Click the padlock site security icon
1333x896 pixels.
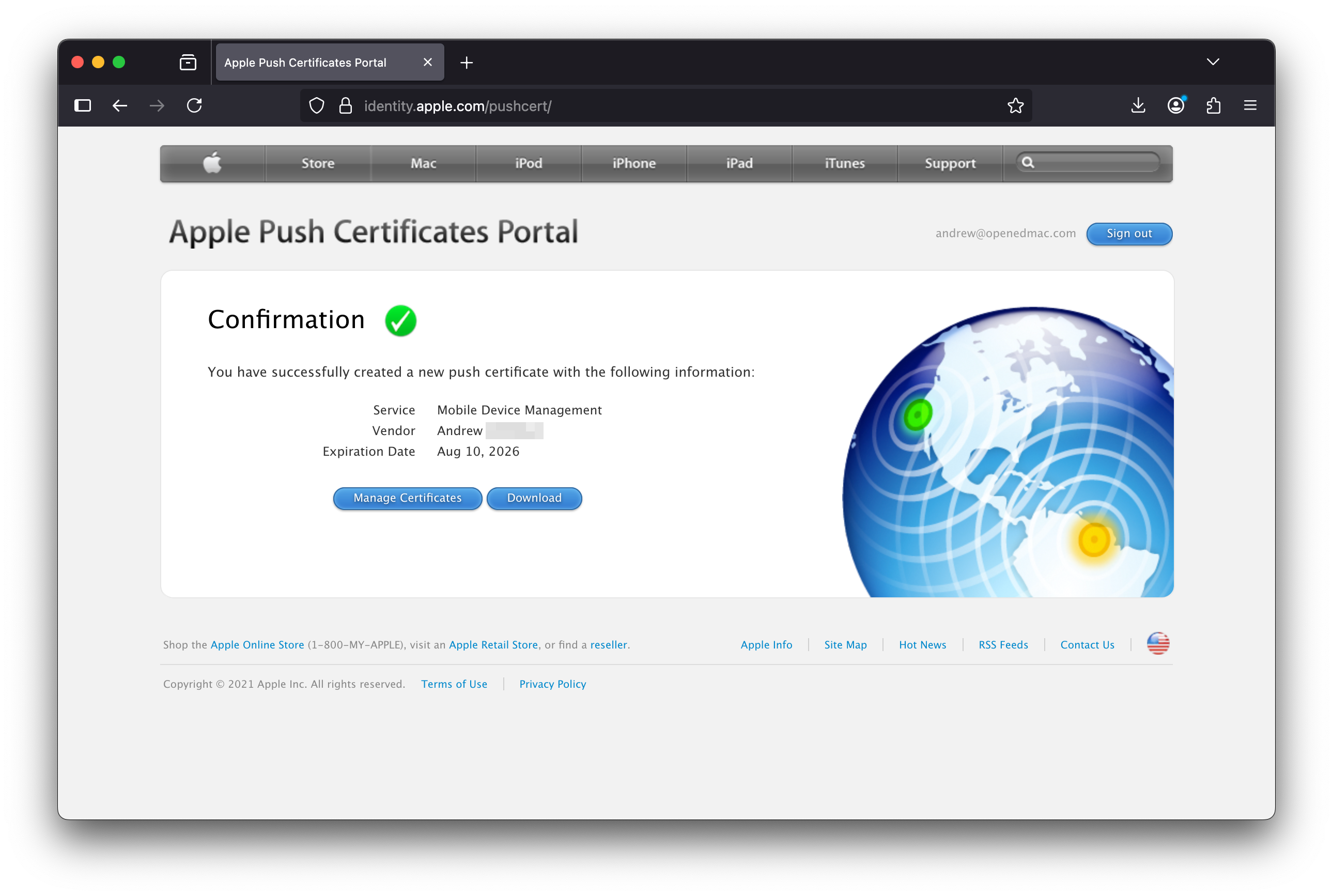[x=345, y=106]
